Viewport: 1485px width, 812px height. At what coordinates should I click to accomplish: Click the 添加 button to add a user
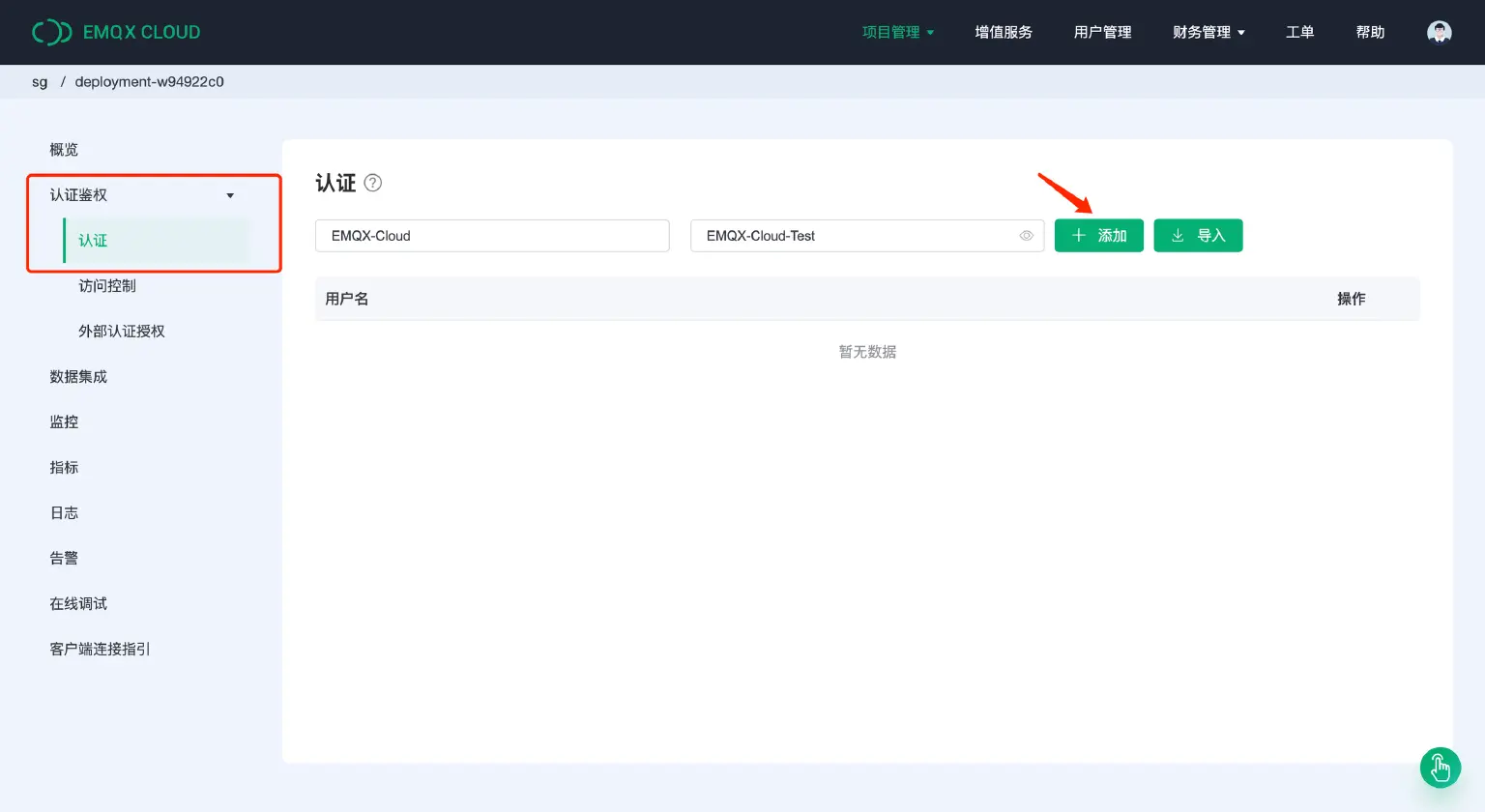click(1099, 235)
